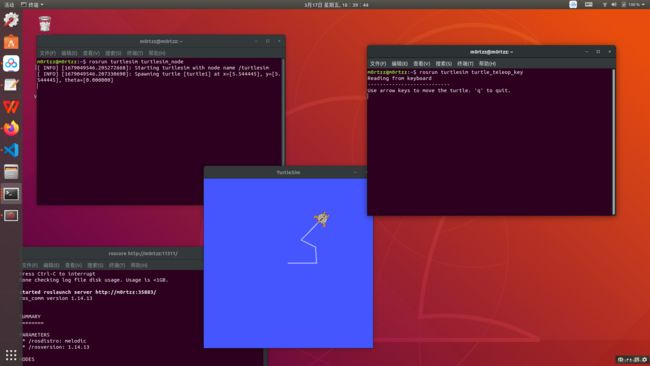Select the TurtleSim app icon in dock
The image size is (650, 366).
[x=11, y=216]
